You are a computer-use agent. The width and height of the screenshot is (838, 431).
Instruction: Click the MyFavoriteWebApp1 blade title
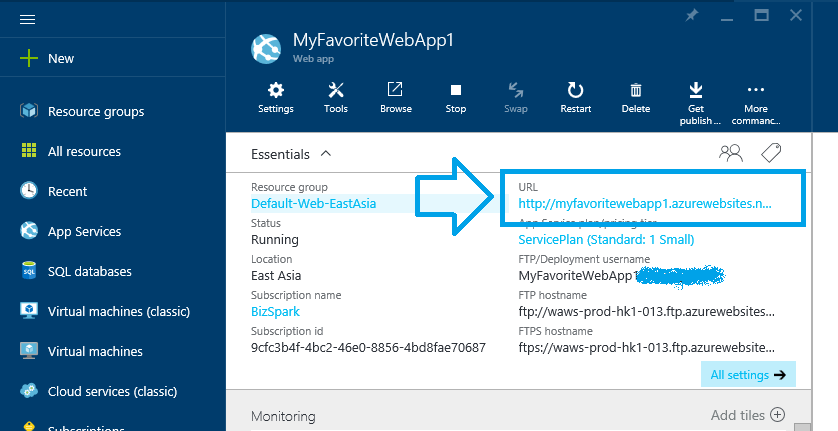tap(373, 40)
